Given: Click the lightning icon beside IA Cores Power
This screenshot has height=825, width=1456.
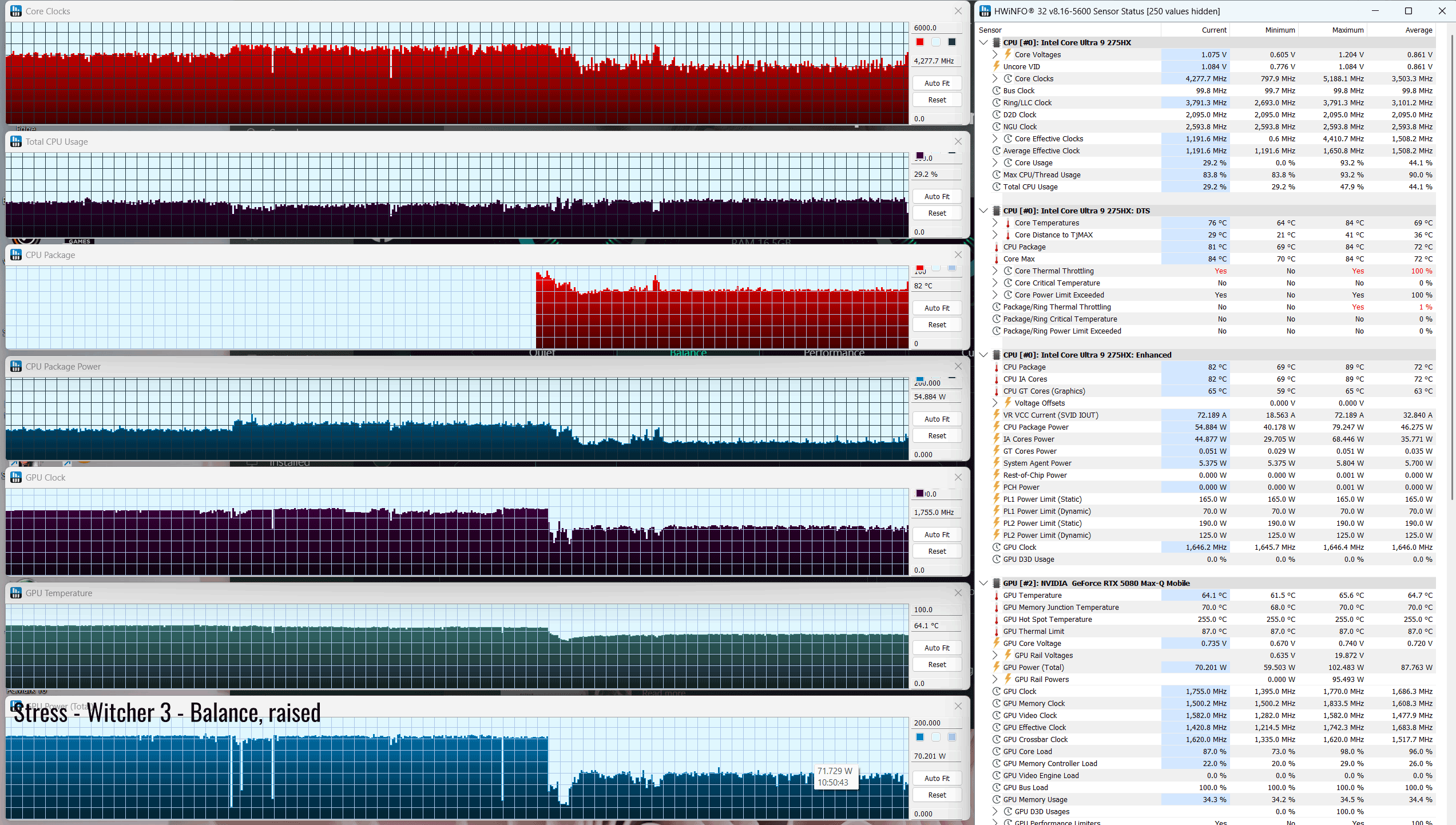Looking at the screenshot, I should 996,439.
